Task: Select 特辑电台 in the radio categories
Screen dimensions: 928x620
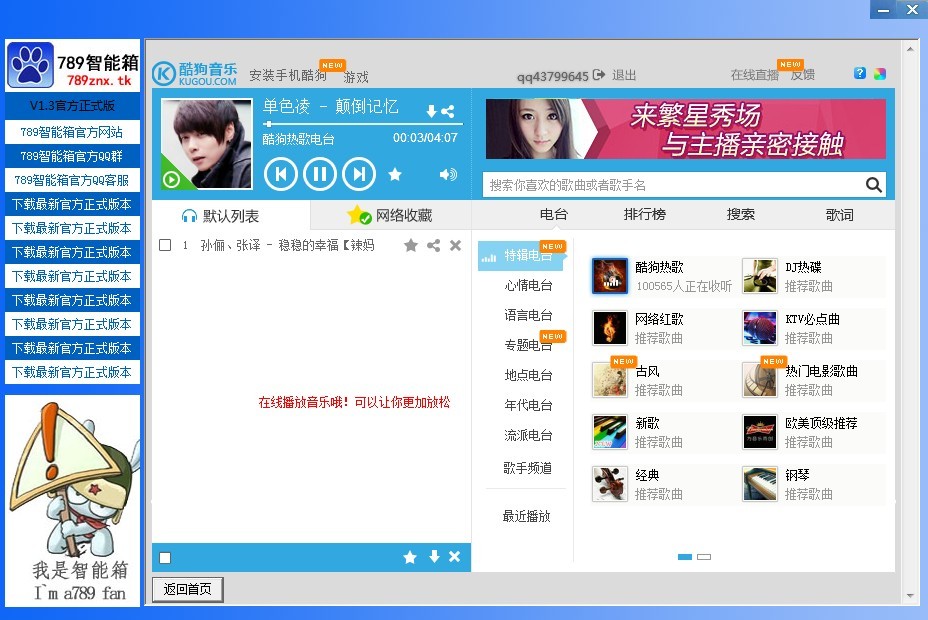Action: 521,256
